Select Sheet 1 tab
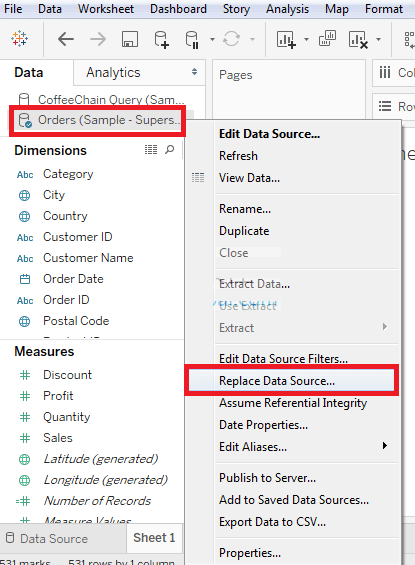Image resolution: width=415 pixels, height=565 pixels. (154, 538)
